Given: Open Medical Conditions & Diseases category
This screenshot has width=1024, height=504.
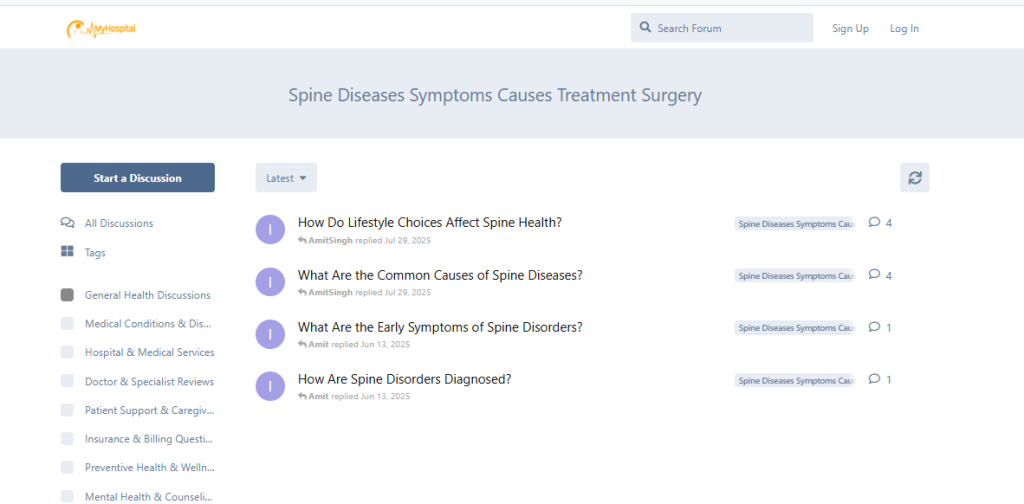Looking at the screenshot, I should coord(148,324).
